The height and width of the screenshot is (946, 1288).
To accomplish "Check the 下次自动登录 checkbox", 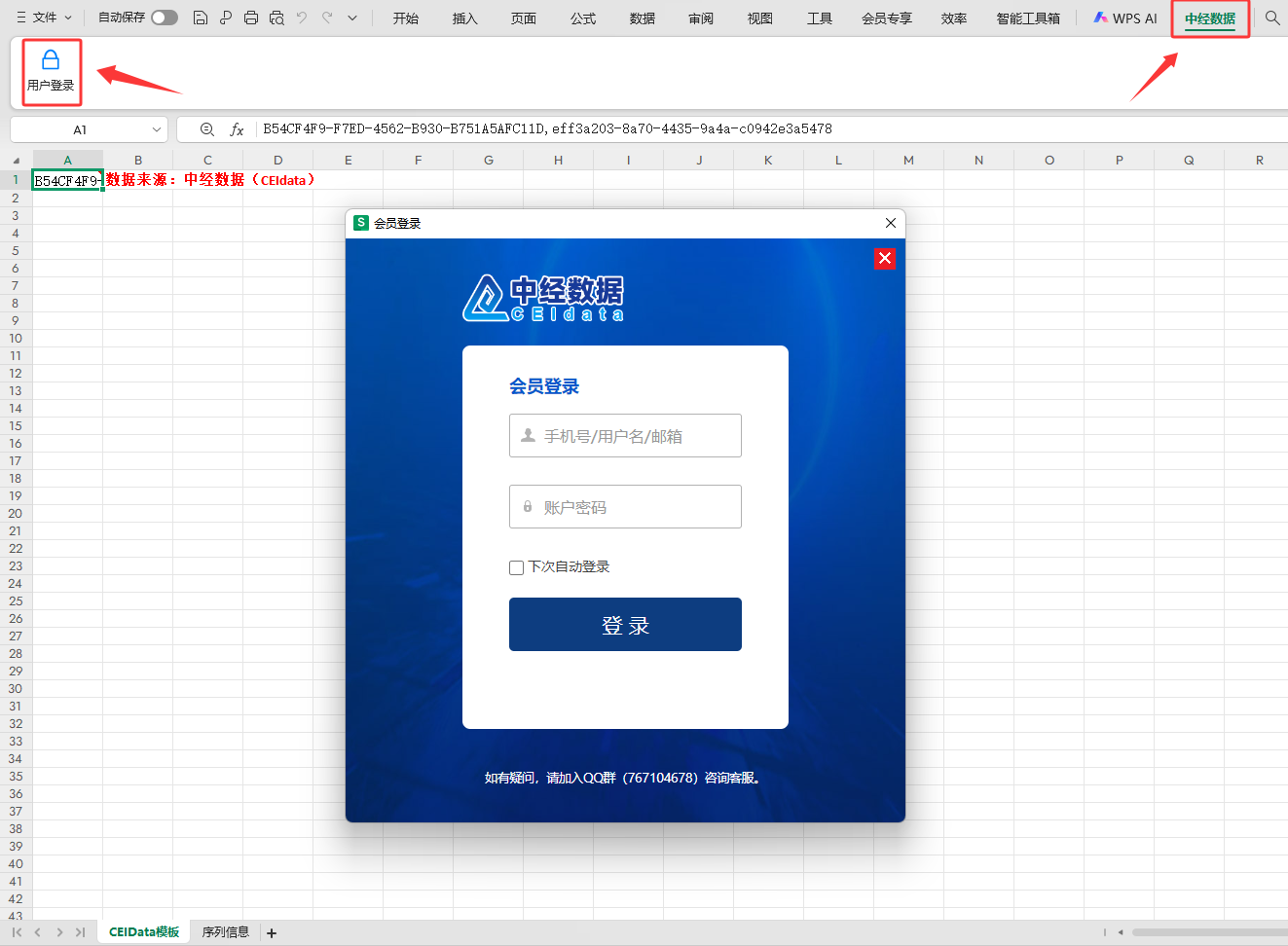I will [x=517, y=567].
